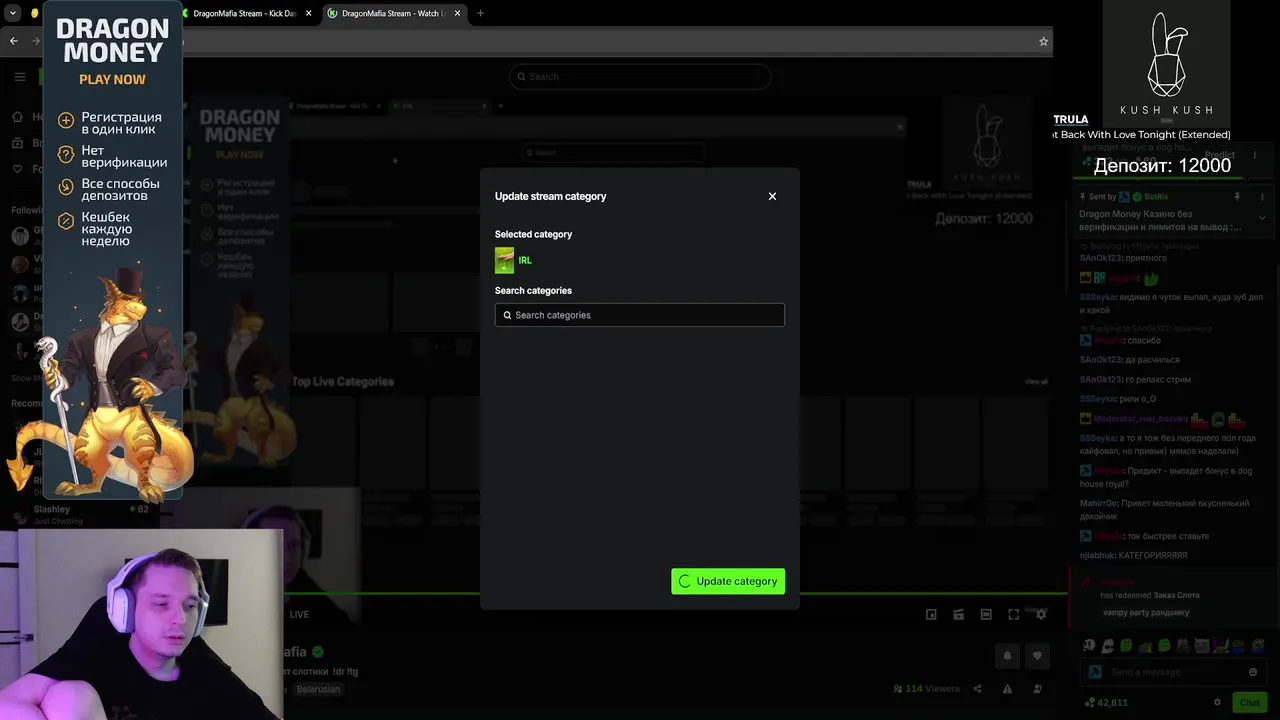Select the IRL category thumbnail
The height and width of the screenshot is (720, 1280).
504,260
